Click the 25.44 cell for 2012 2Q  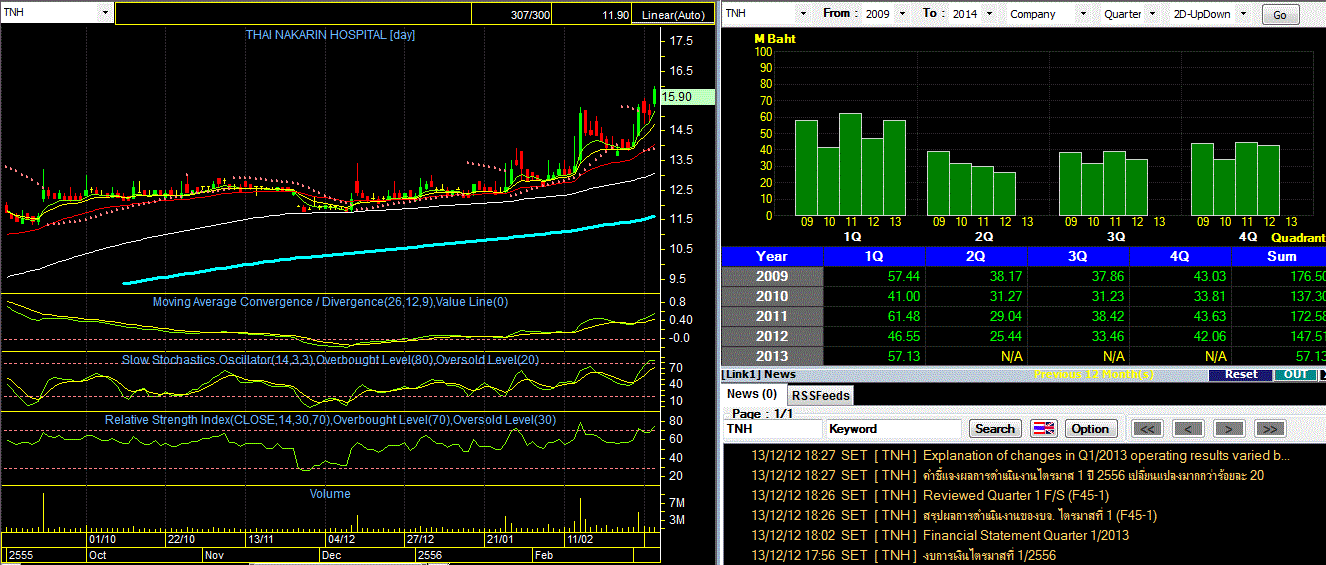tap(976, 336)
